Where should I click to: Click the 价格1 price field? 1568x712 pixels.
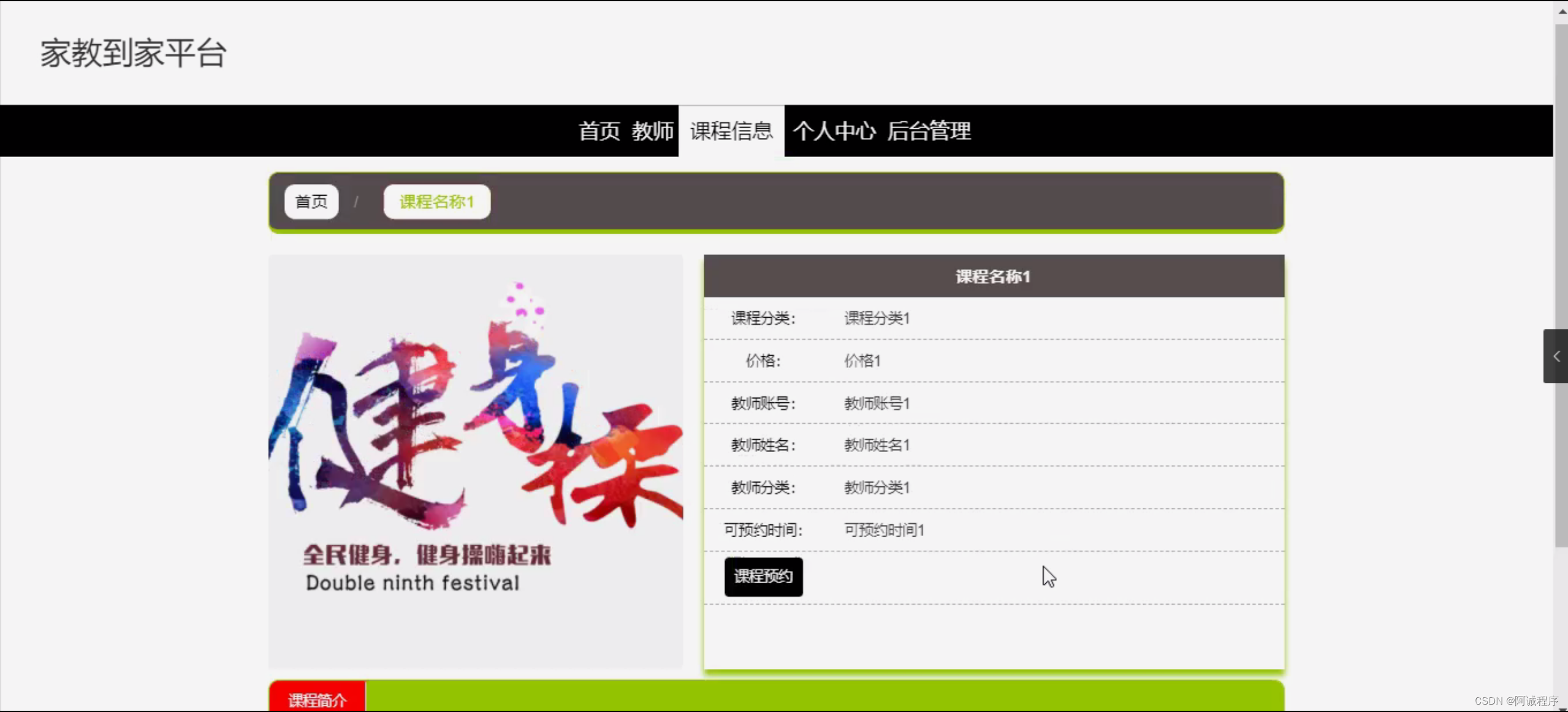(x=861, y=361)
